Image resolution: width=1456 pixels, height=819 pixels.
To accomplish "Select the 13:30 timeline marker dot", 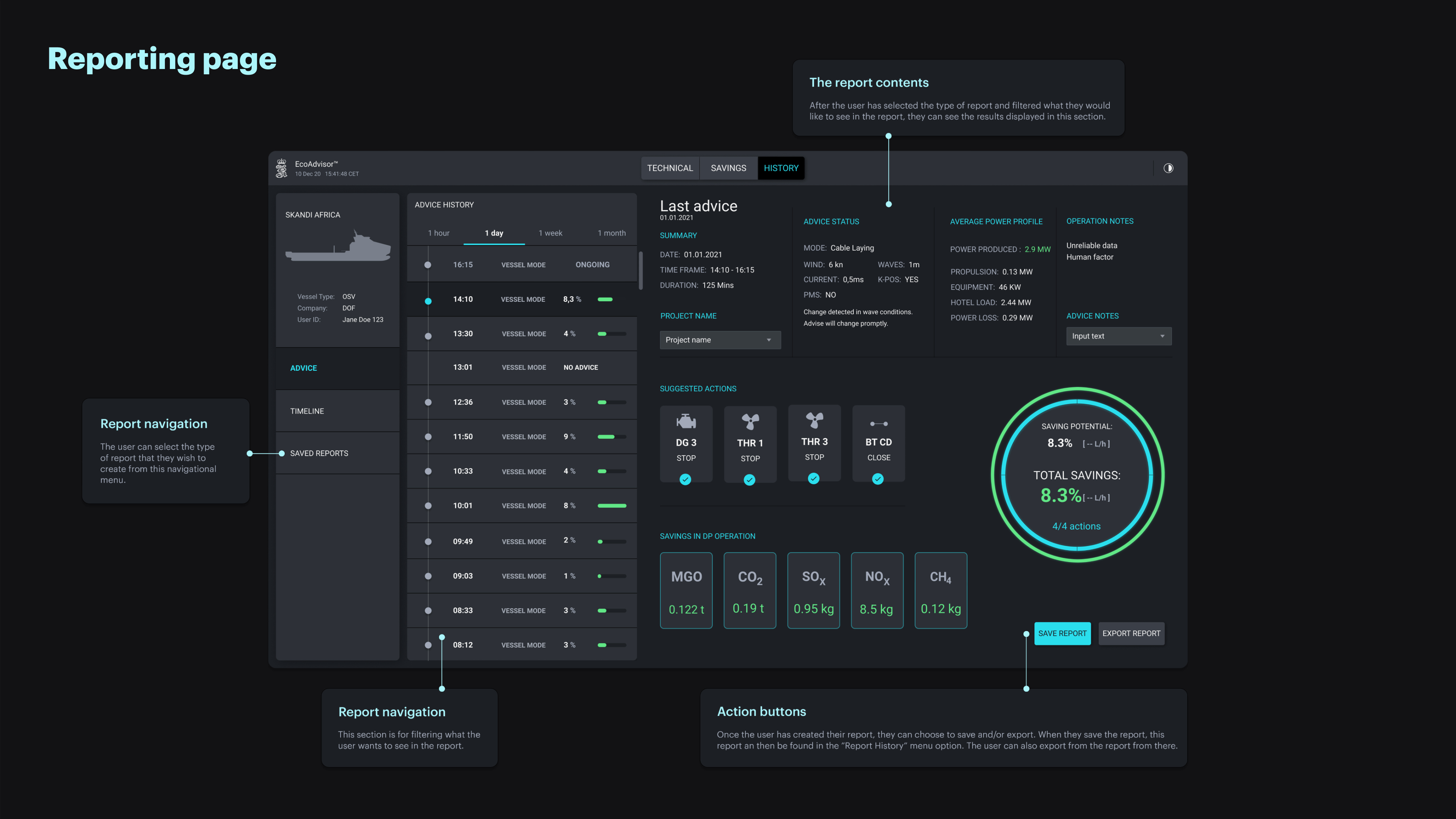I will pyautogui.click(x=428, y=336).
